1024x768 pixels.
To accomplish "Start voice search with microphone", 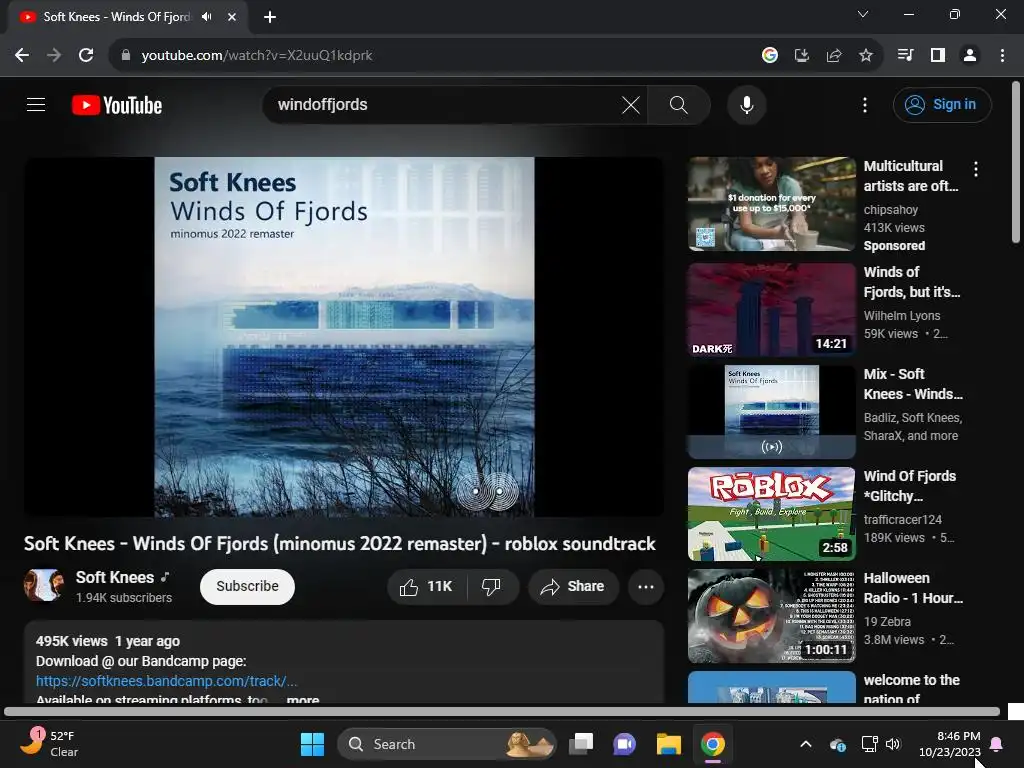I will pos(746,104).
